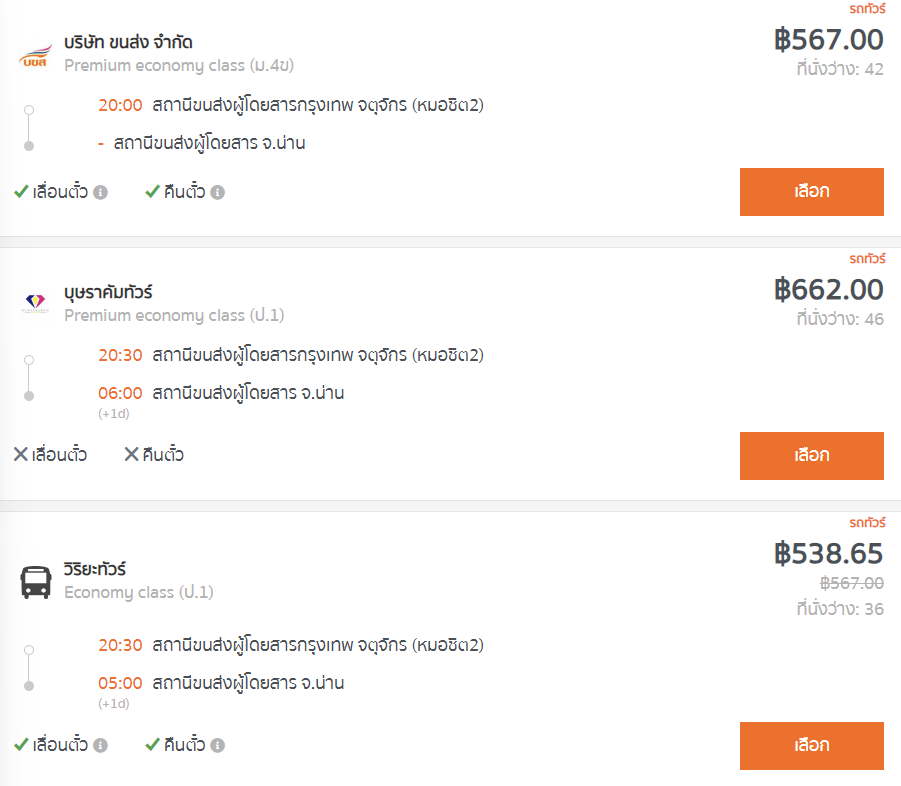
Task: Click the X mark next to คืนตั๋ว for บุษราคัมทัวร์
Action: 132,454
